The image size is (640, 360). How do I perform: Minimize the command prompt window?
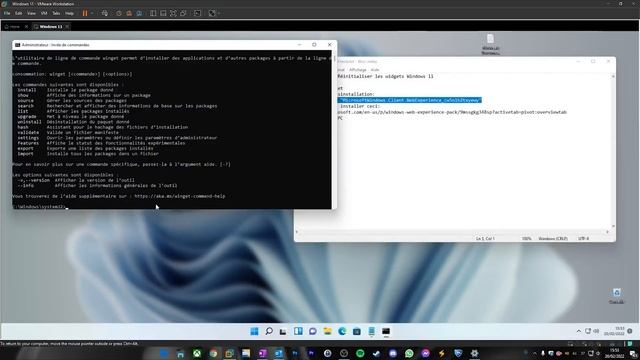pyautogui.click(x=300, y=44)
